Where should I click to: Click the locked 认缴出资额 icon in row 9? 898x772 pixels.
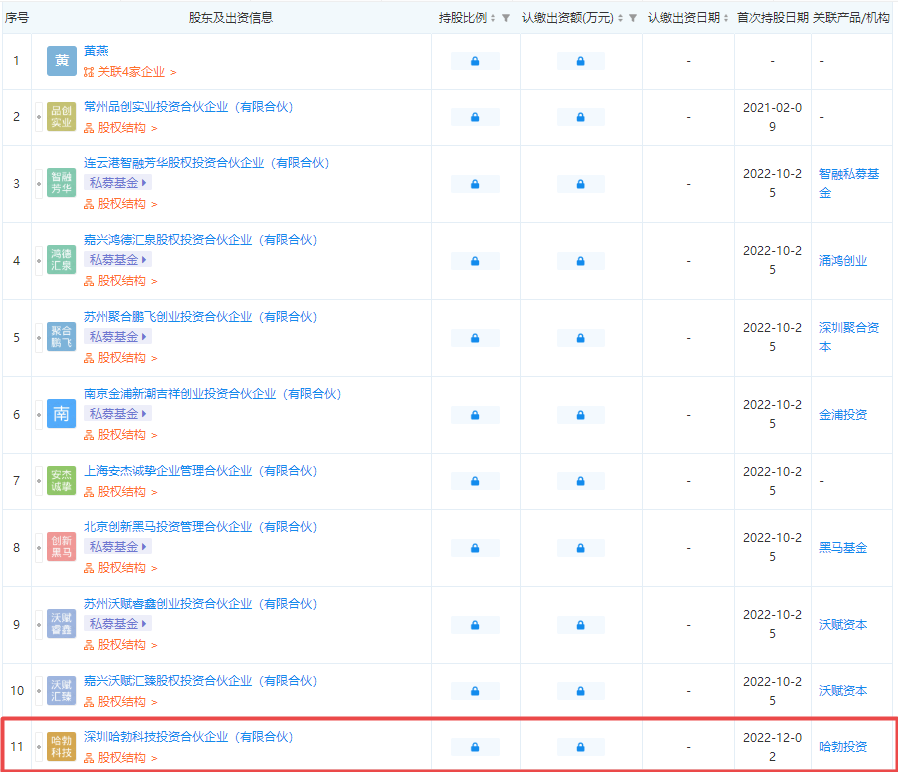pyautogui.click(x=580, y=625)
